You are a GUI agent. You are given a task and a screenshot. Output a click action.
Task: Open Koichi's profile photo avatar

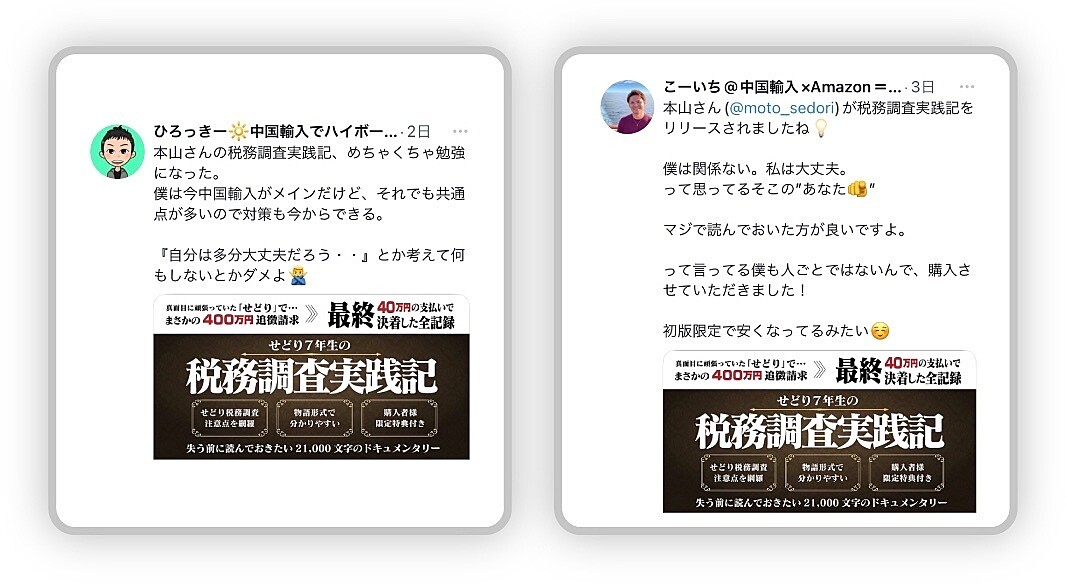[x=627, y=107]
